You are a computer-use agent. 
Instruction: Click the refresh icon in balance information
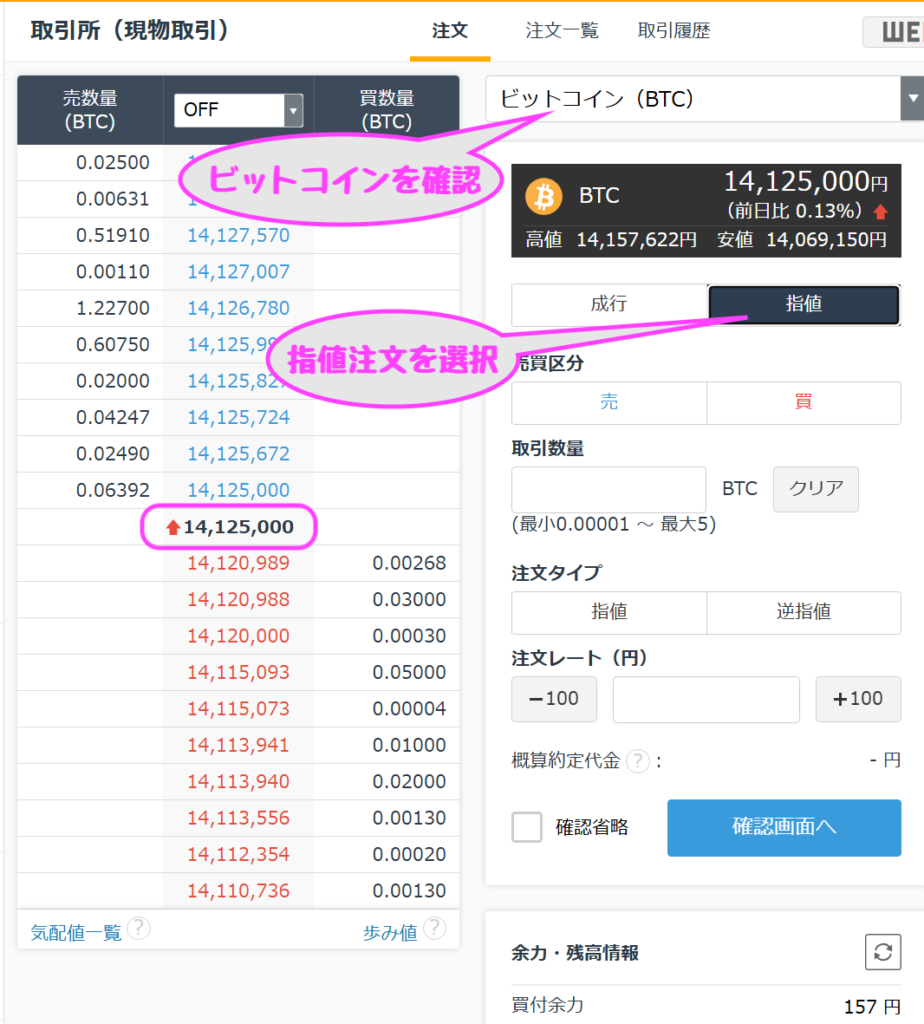883,952
